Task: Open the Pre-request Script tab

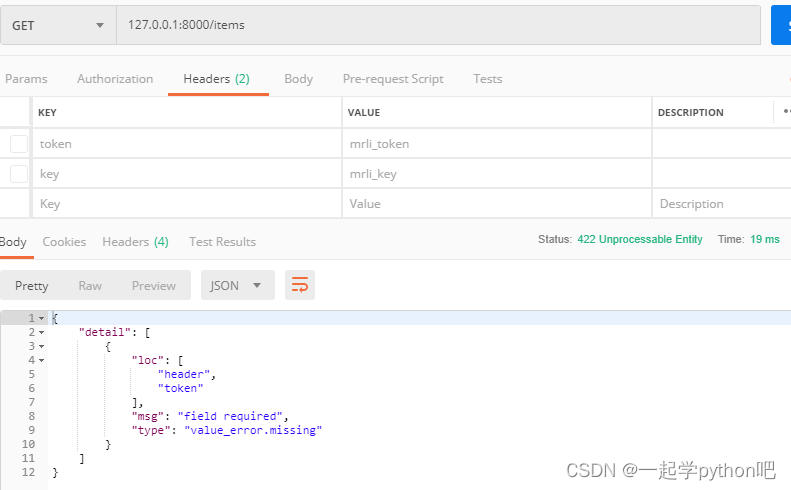Action: point(393,79)
